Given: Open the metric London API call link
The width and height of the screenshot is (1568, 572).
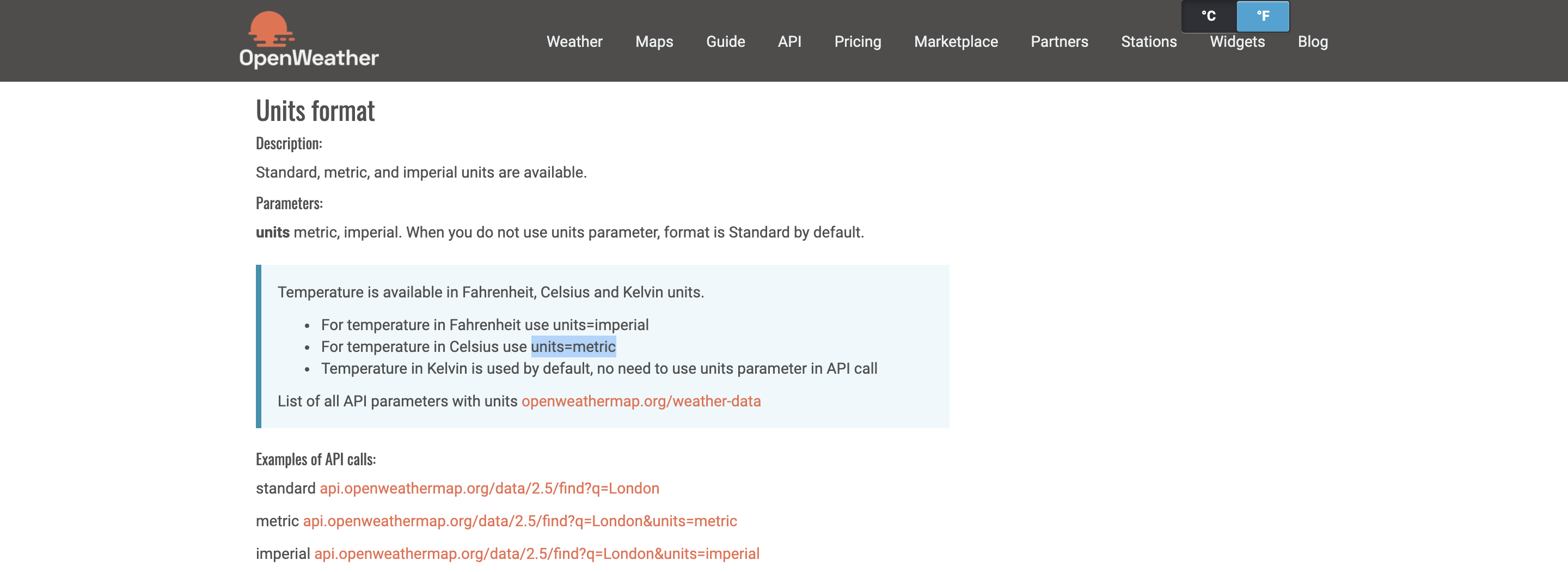Looking at the screenshot, I should coord(520,521).
